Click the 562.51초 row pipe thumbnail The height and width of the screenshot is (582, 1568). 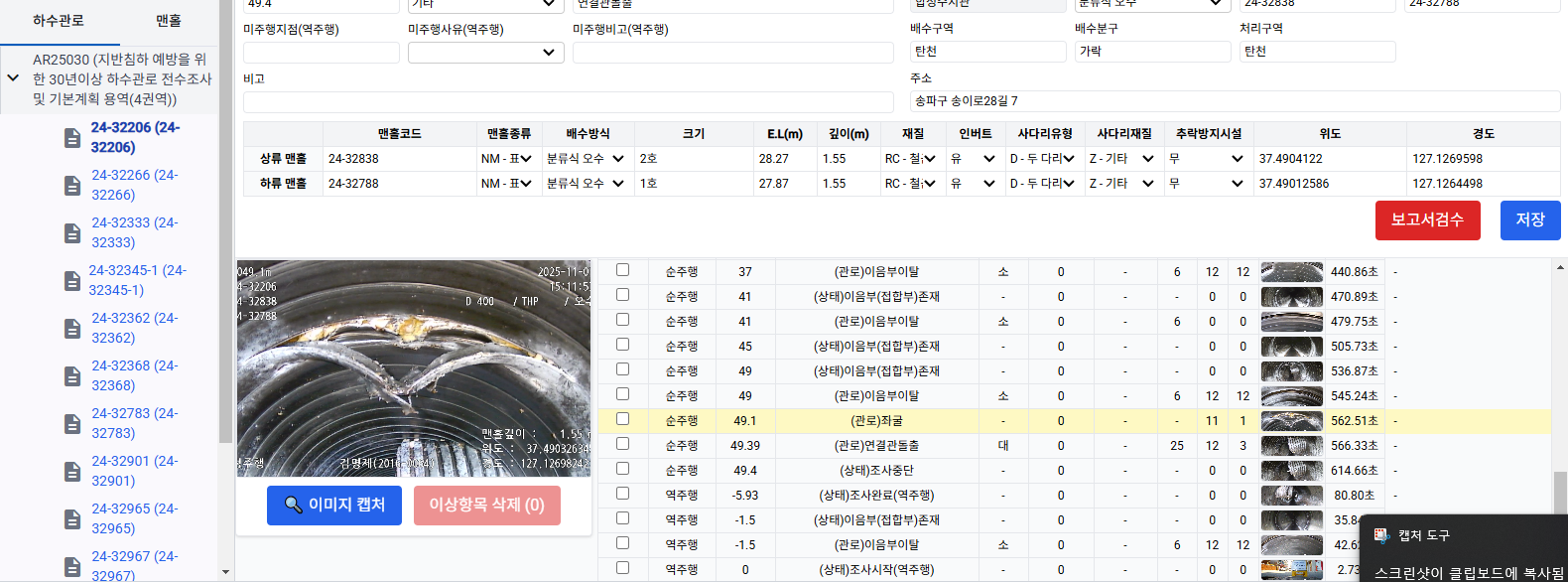[x=1291, y=421]
